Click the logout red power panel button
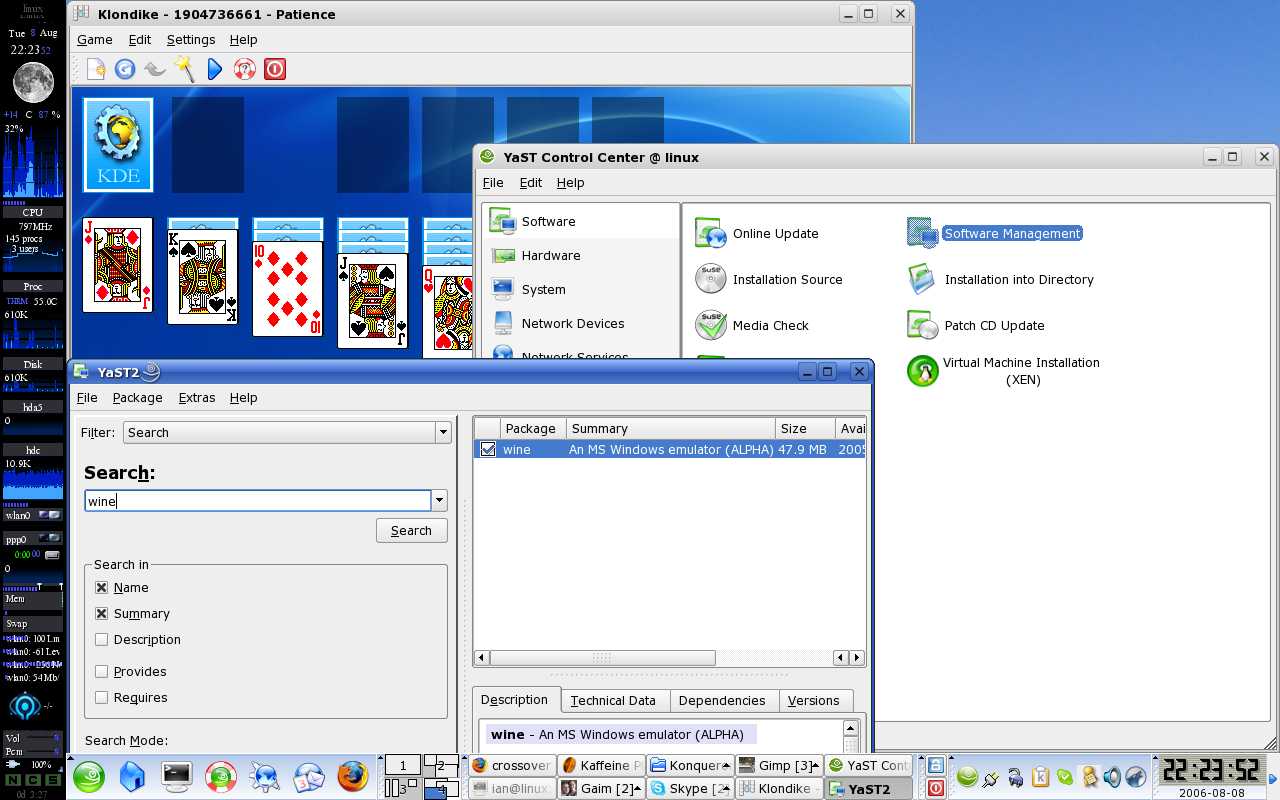 click(936, 789)
